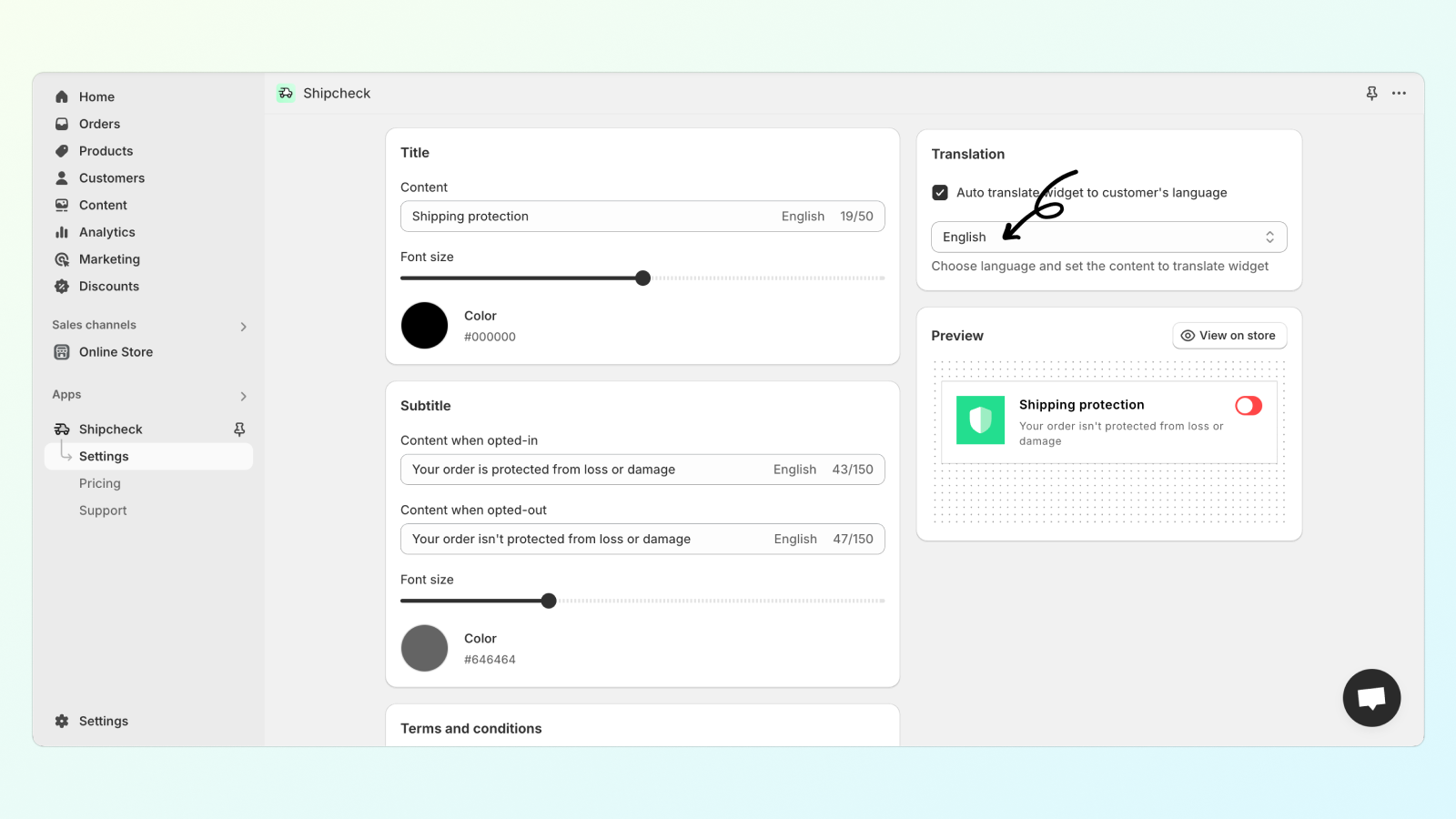Open Content in the sidebar
Viewport: 1456px width, 819px height.
click(103, 206)
